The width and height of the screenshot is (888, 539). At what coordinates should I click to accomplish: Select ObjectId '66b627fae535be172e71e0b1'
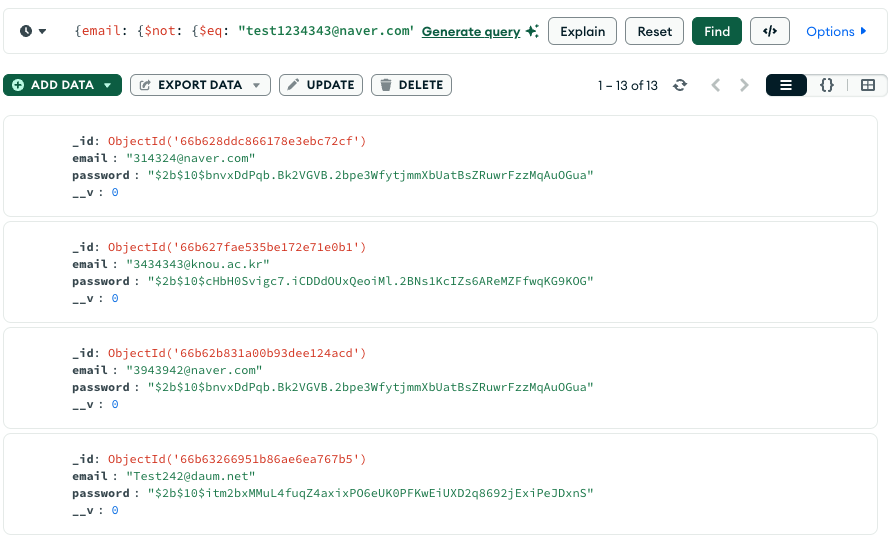pyautogui.click(x=237, y=247)
